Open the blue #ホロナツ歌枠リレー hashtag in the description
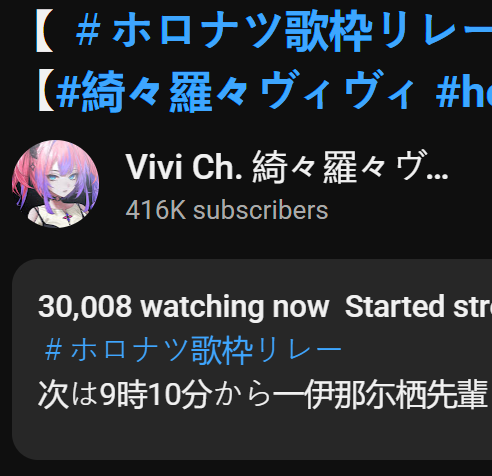Image resolution: width=492 pixels, height=476 pixels. pyautogui.click(x=193, y=351)
